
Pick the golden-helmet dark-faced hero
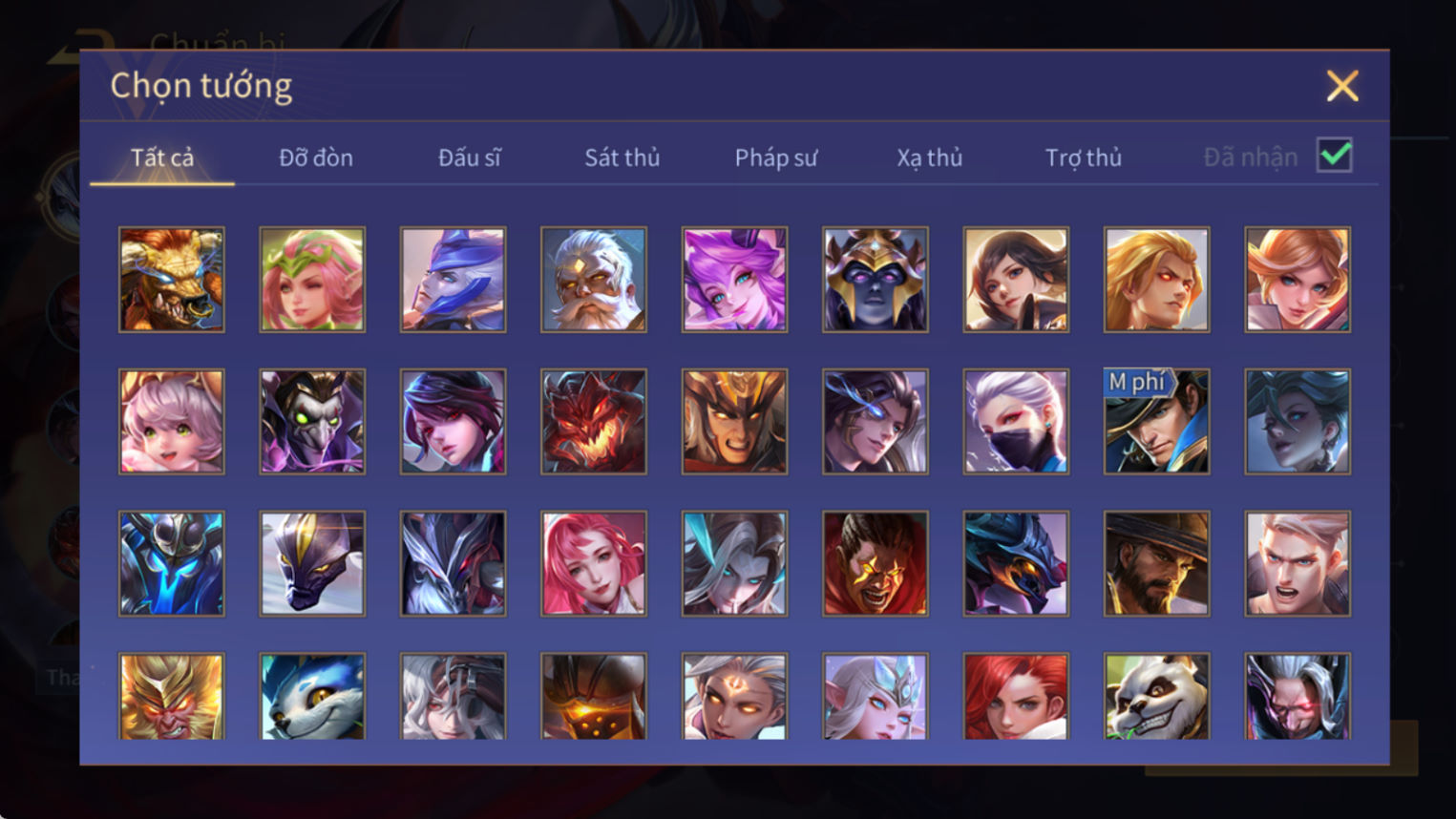point(875,280)
